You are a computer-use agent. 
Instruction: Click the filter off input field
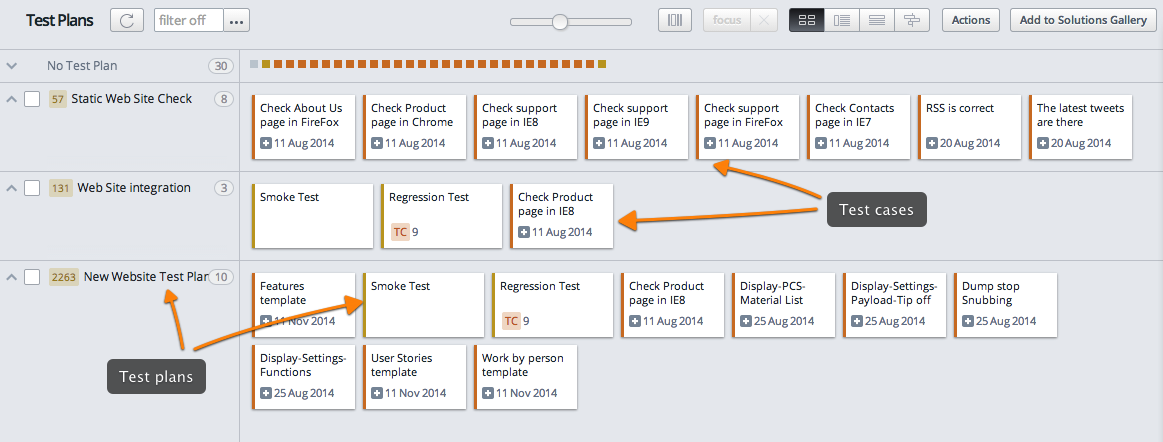tap(188, 21)
